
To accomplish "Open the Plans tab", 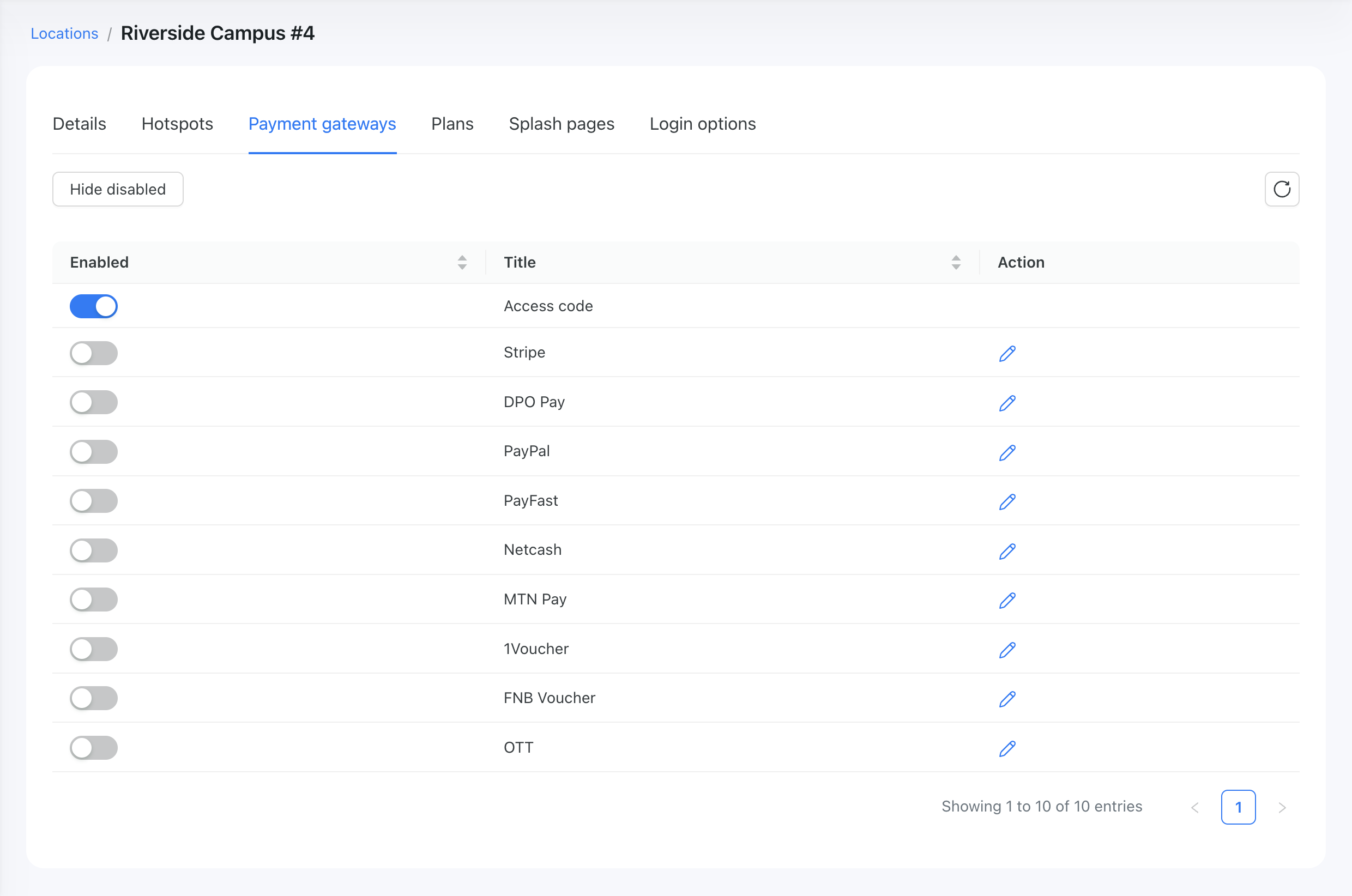I will (x=452, y=124).
